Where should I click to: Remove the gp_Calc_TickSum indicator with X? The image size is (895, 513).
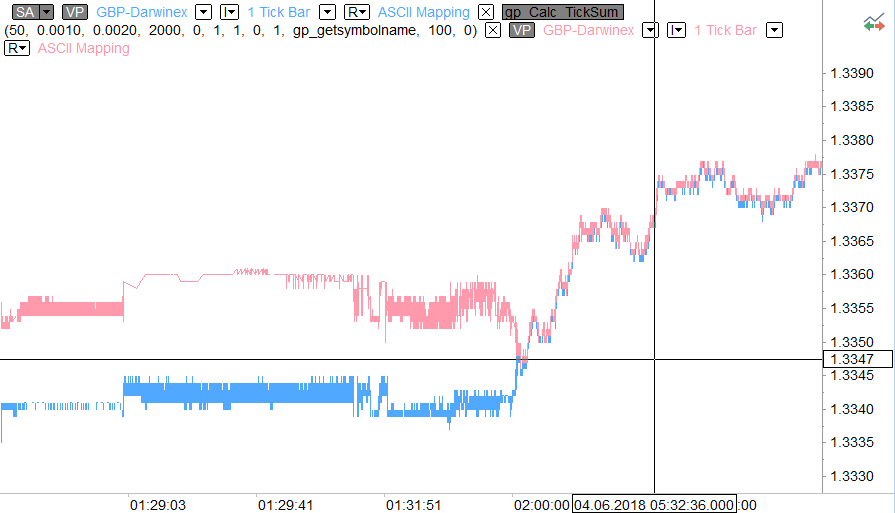(x=493, y=30)
